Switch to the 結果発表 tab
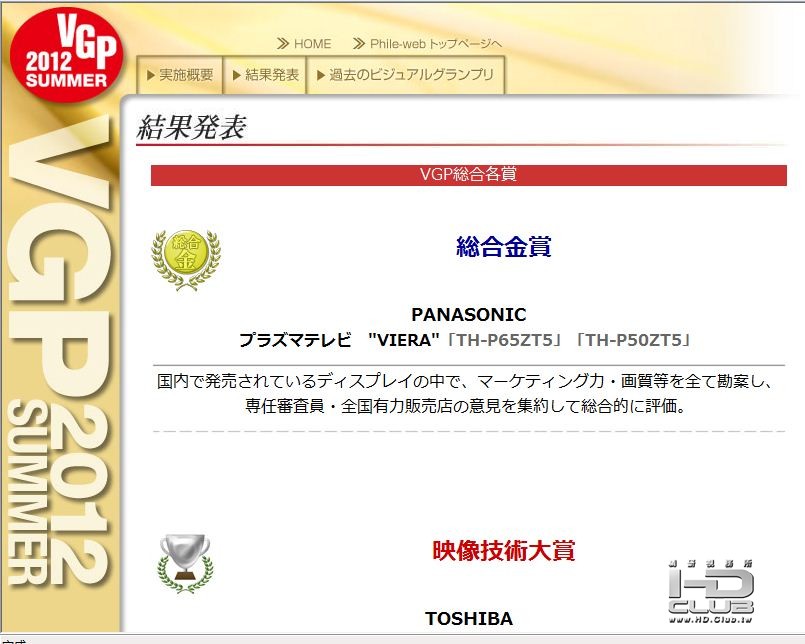 (x=265, y=75)
